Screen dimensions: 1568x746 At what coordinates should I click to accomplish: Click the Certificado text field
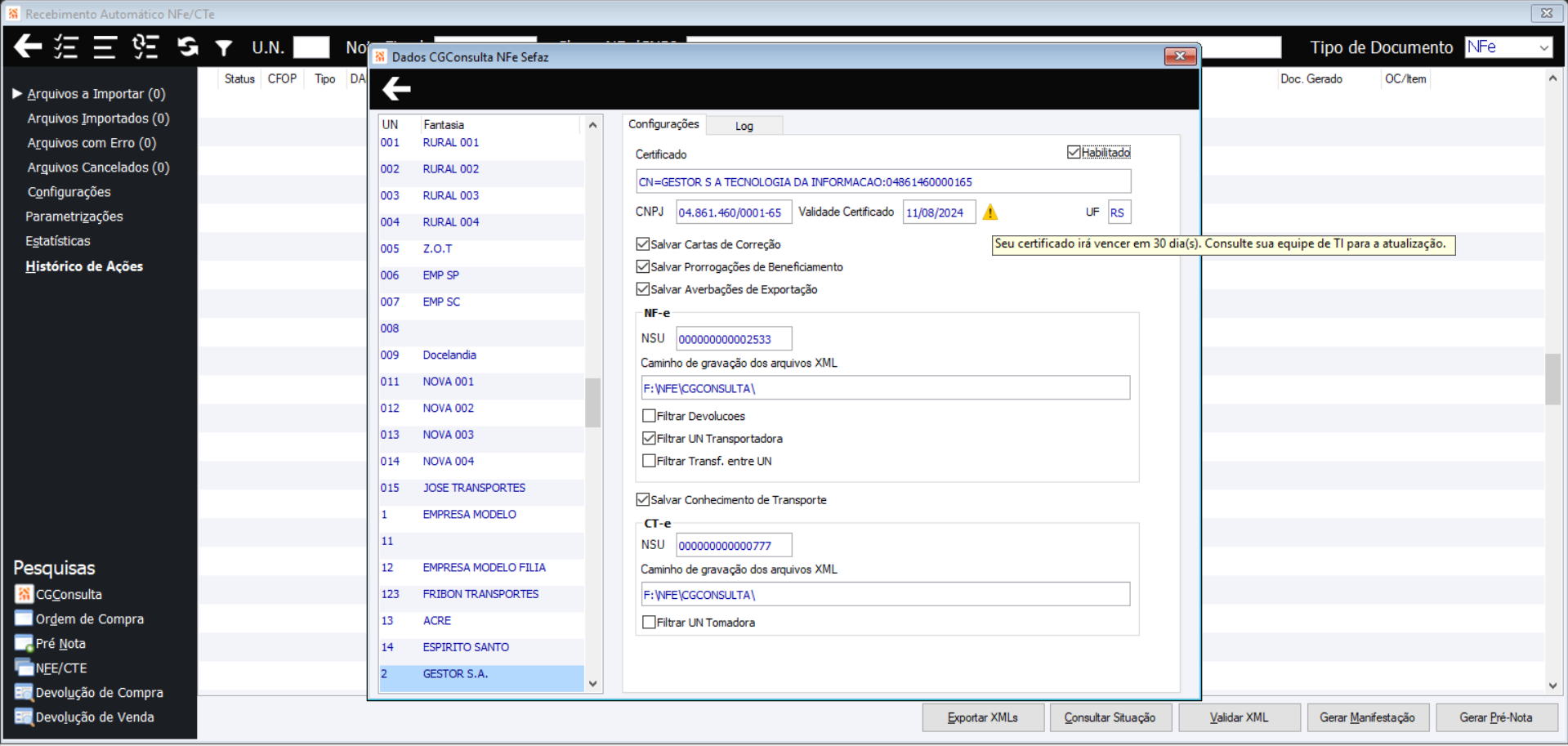pyautogui.click(x=883, y=181)
